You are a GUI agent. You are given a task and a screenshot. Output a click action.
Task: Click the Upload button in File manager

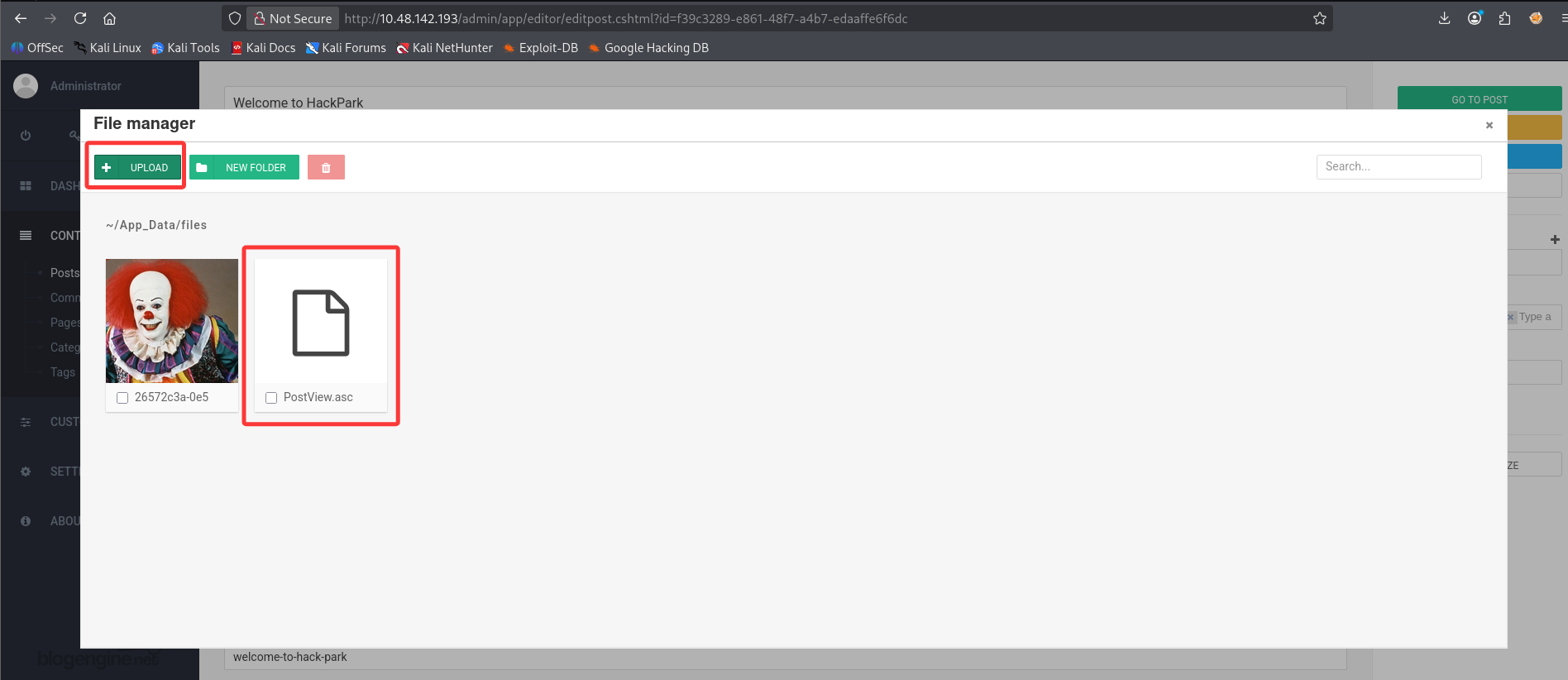tap(137, 167)
